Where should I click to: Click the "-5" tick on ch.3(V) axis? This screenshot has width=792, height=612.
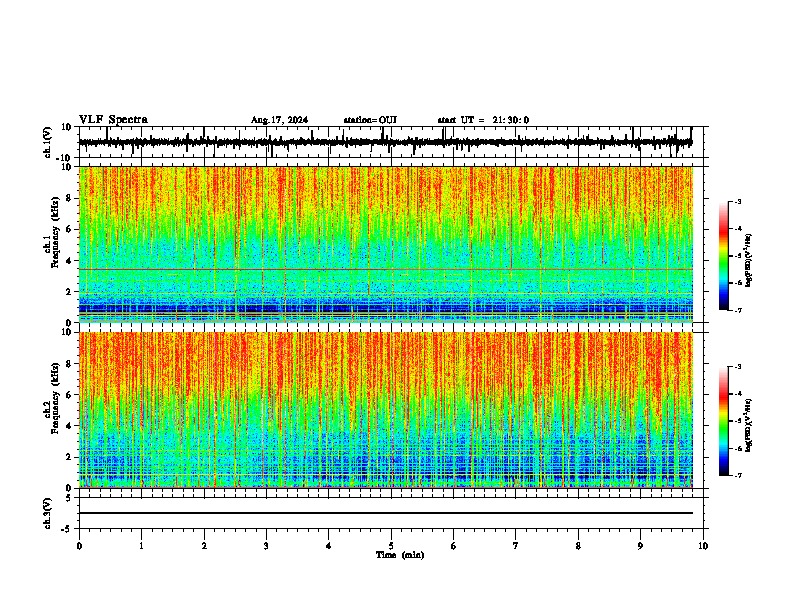(67, 529)
